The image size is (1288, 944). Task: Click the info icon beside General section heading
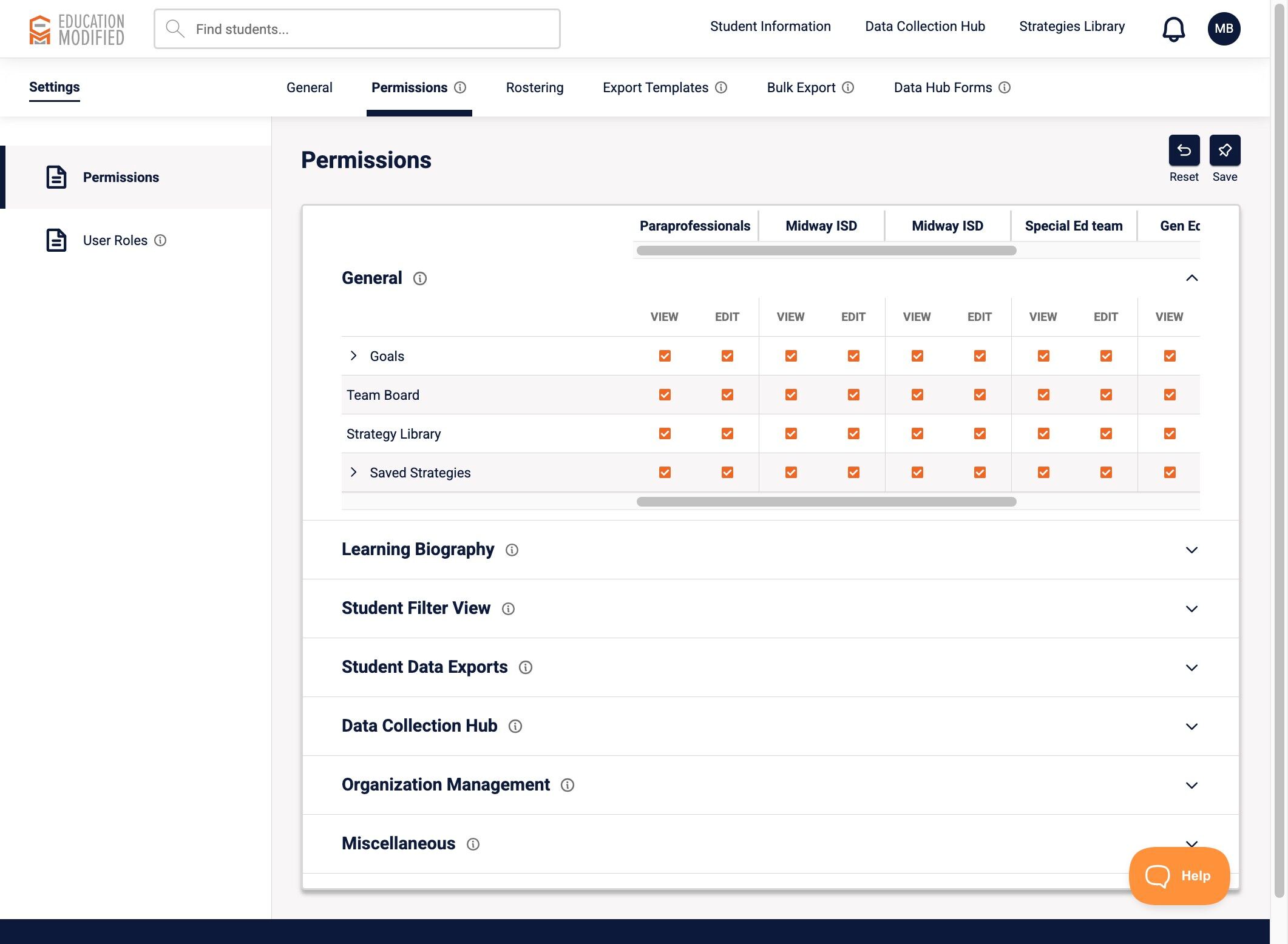[x=420, y=278]
